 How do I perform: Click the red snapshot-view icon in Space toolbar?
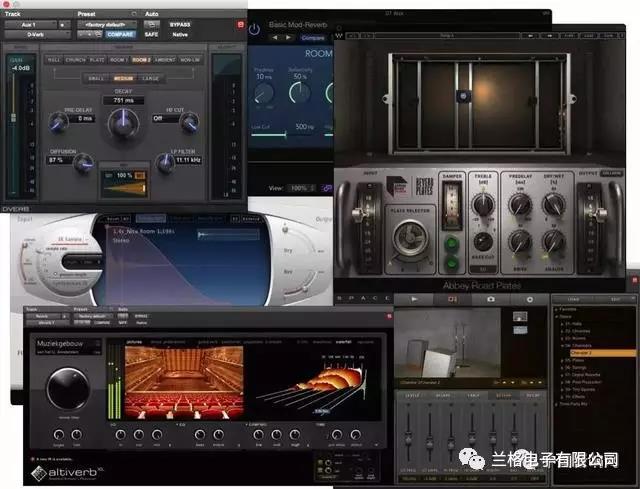click(x=452, y=299)
